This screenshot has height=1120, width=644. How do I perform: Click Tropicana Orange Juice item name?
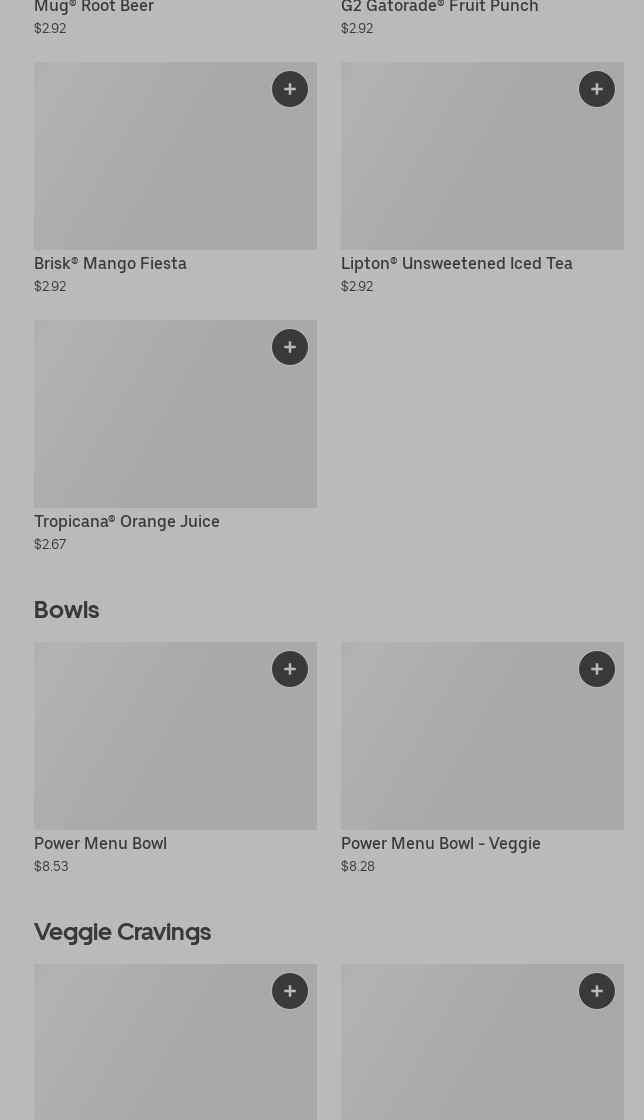pyautogui.click(x=127, y=521)
